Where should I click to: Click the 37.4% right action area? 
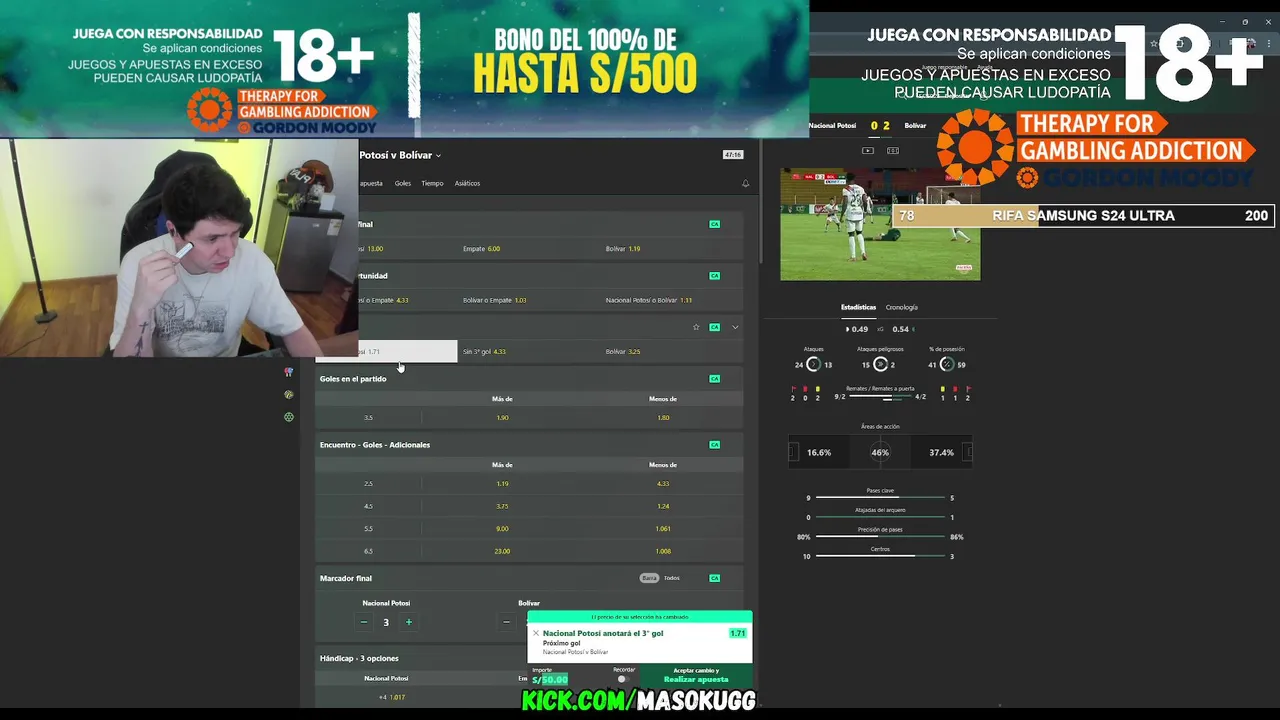(x=941, y=453)
